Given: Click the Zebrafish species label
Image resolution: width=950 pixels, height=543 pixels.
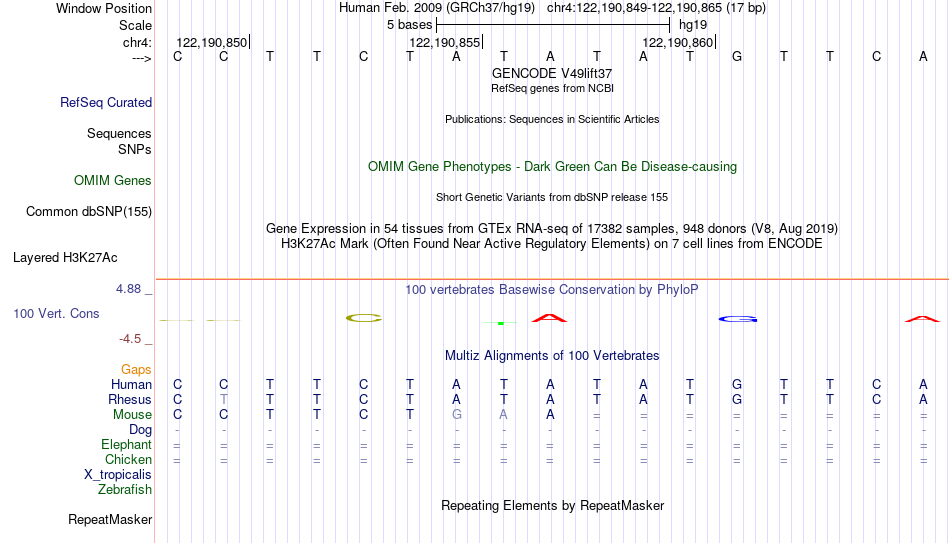Looking at the screenshot, I should click(x=125, y=489).
